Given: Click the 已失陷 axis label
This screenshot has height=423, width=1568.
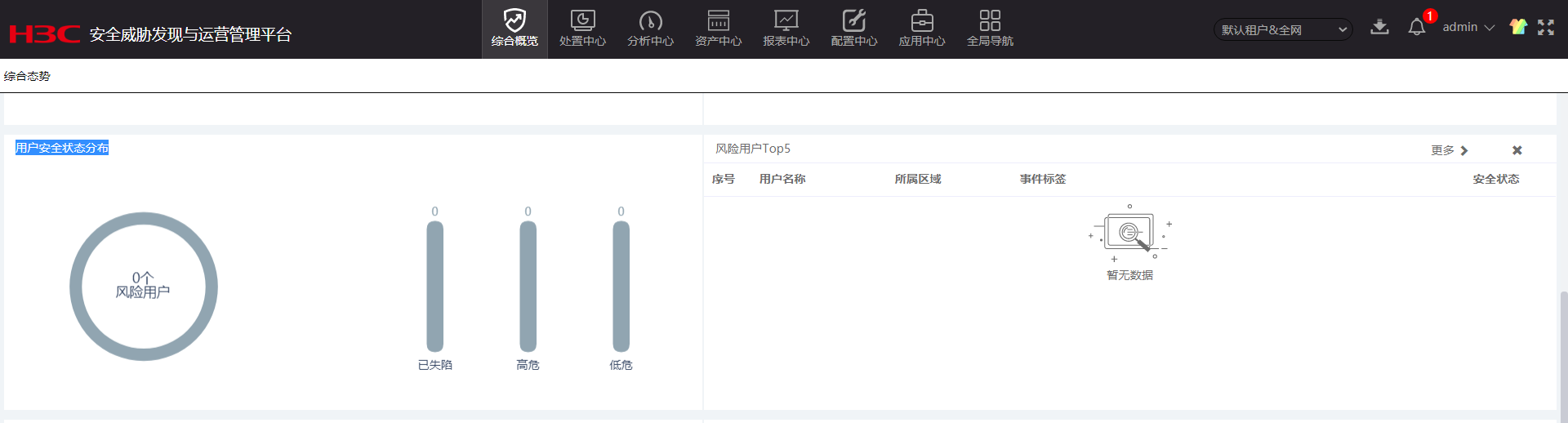Looking at the screenshot, I should click(x=435, y=365).
